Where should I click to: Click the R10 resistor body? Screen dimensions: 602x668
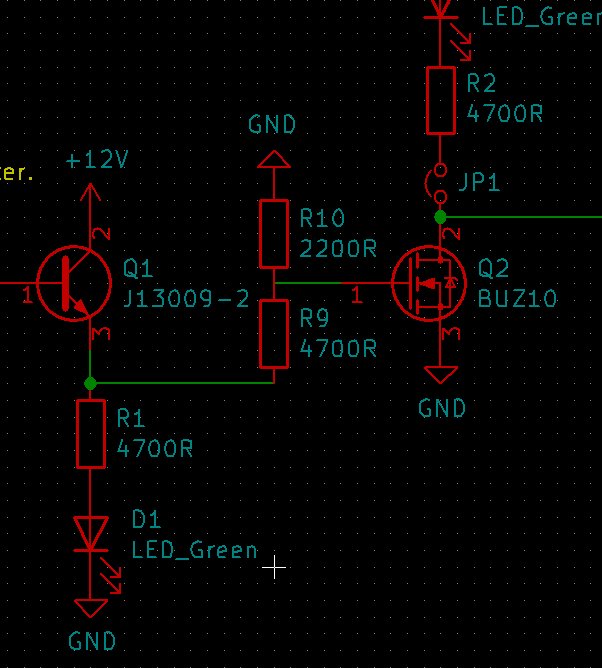[x=274, y=234]
